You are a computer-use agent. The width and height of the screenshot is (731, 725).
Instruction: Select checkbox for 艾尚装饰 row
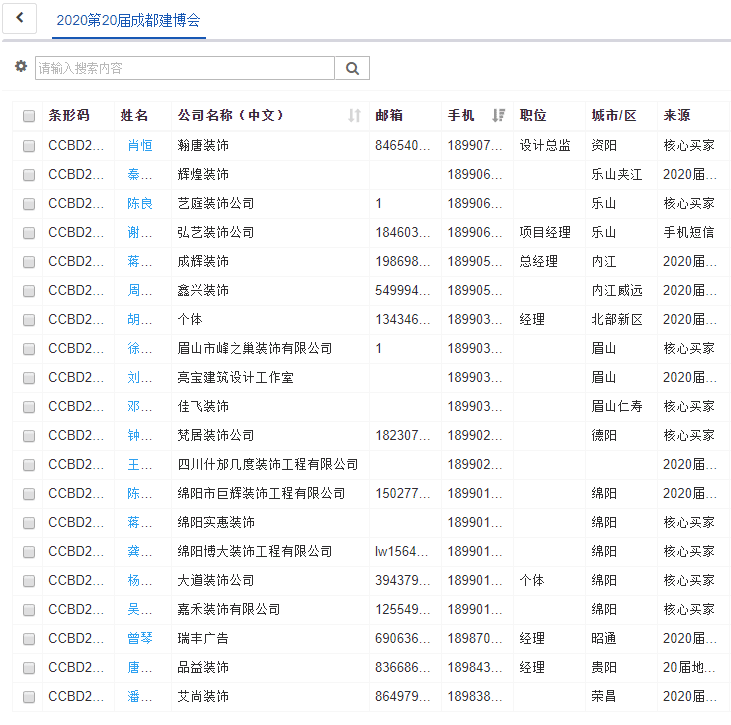pos(29,697)
